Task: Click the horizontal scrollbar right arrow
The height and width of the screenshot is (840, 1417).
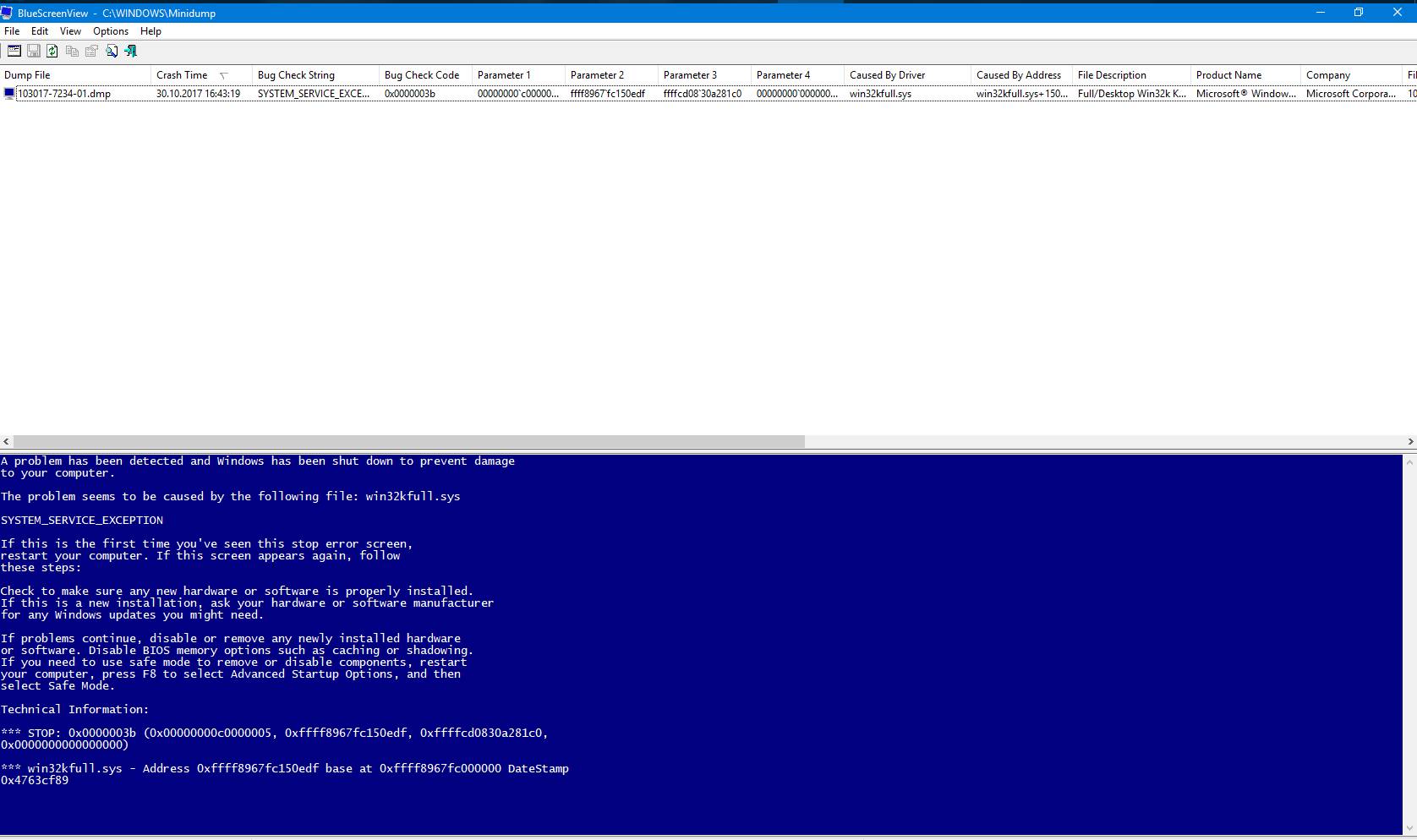Action: (1410, 441)
